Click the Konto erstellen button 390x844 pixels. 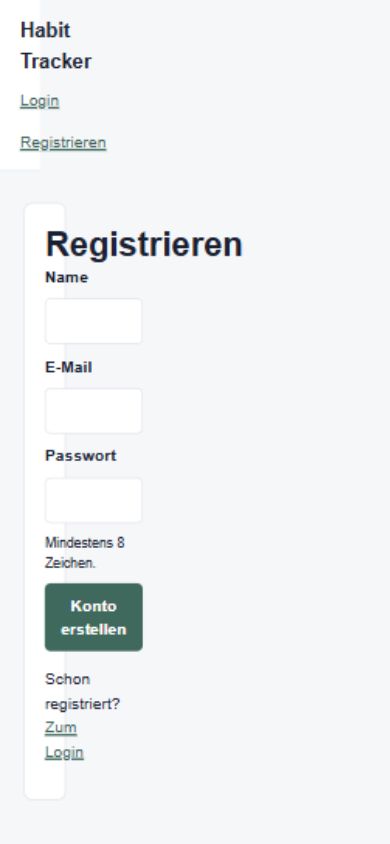pyautogui.click(x=94, y=617)
